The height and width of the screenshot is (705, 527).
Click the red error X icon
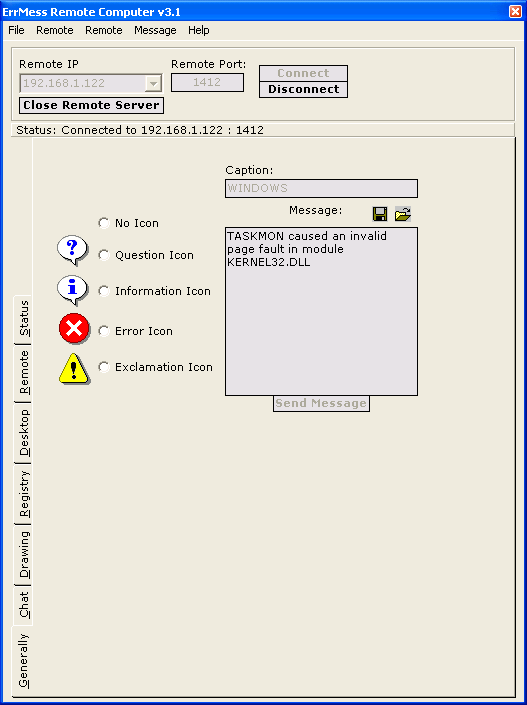[74, 329]
